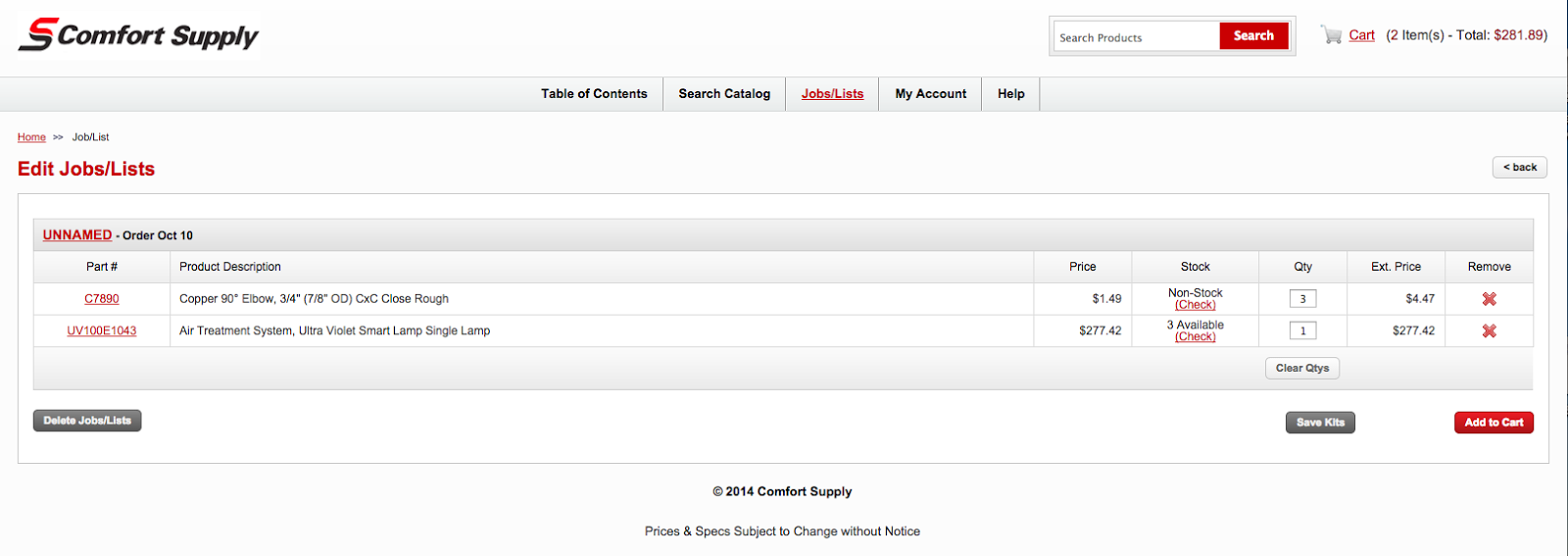This screenshot has width=1568, height=556.
Task: Click the Comfort Supply logo
Action: (138, 35)
